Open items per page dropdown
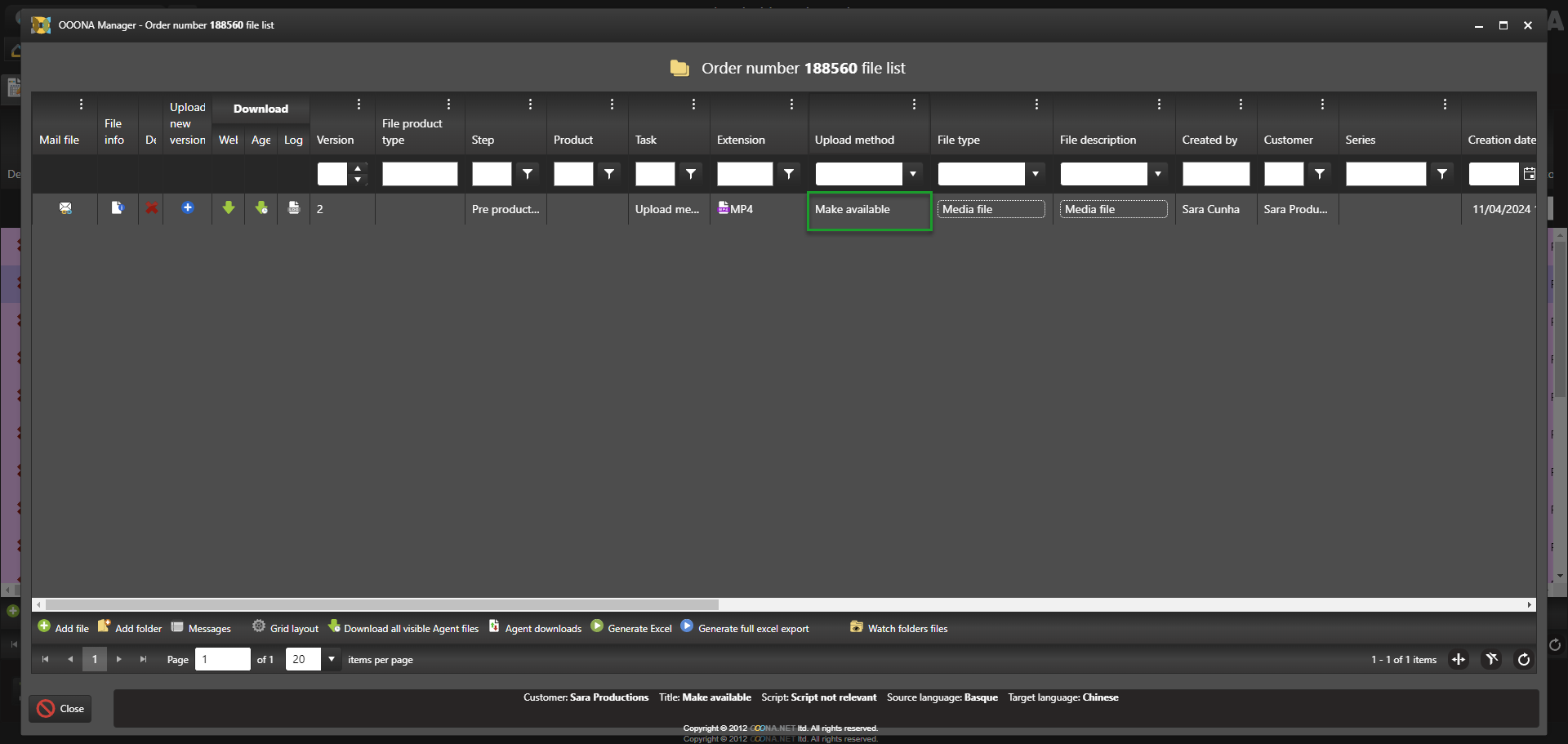Image resolution: width=1568 pixels, height=744 pixels. (x=332, y=659)
